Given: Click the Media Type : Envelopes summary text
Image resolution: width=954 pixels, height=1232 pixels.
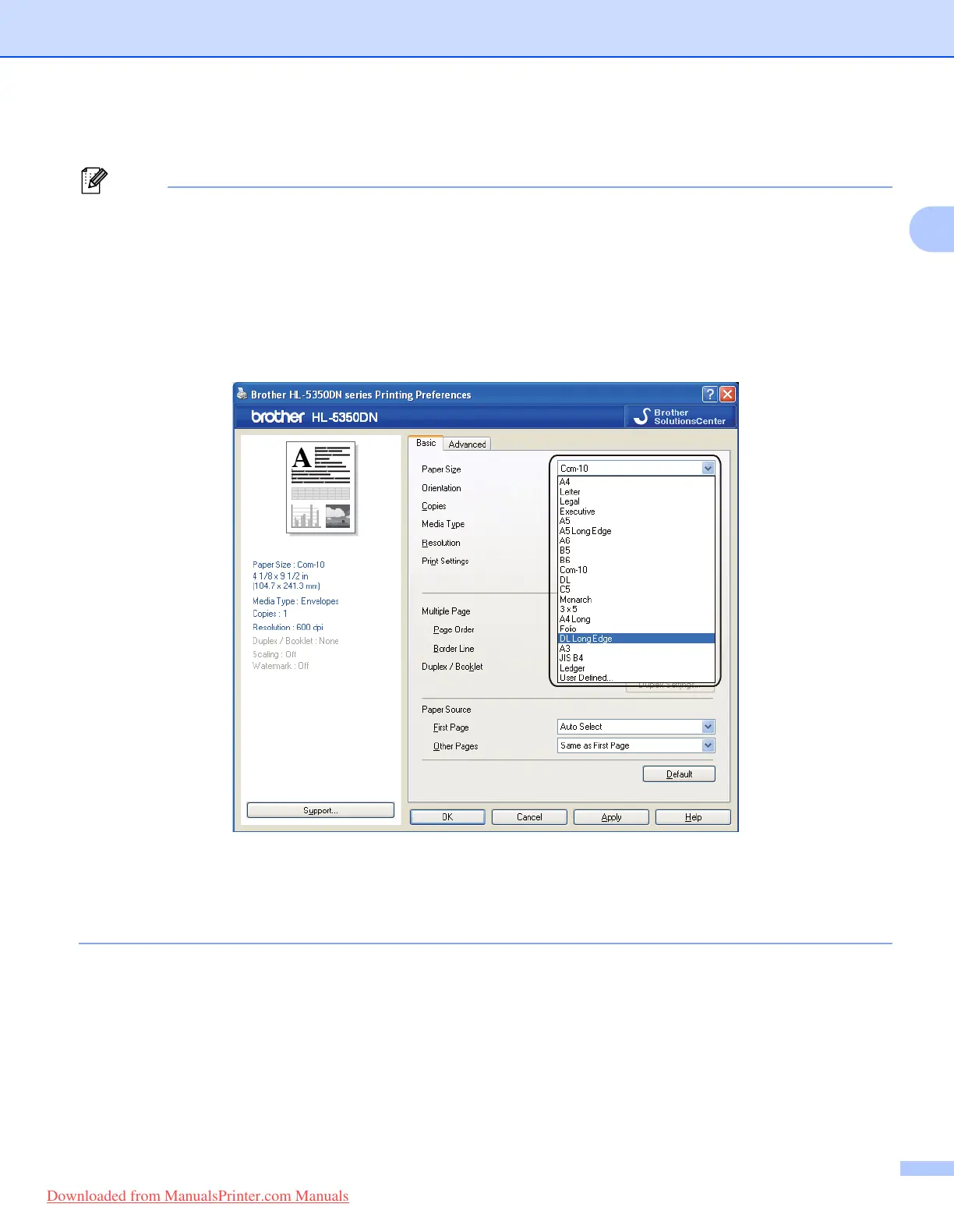Looking at the screenshot, I should coord(295,601).
